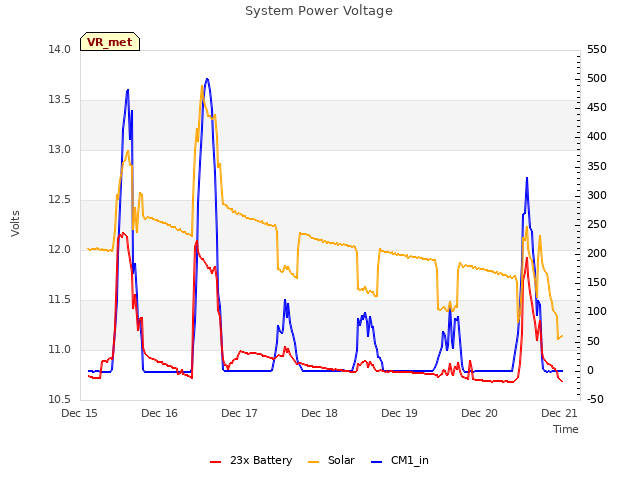Click the 200 right axis value
The image size is (640, 480).
coord(597,253)
